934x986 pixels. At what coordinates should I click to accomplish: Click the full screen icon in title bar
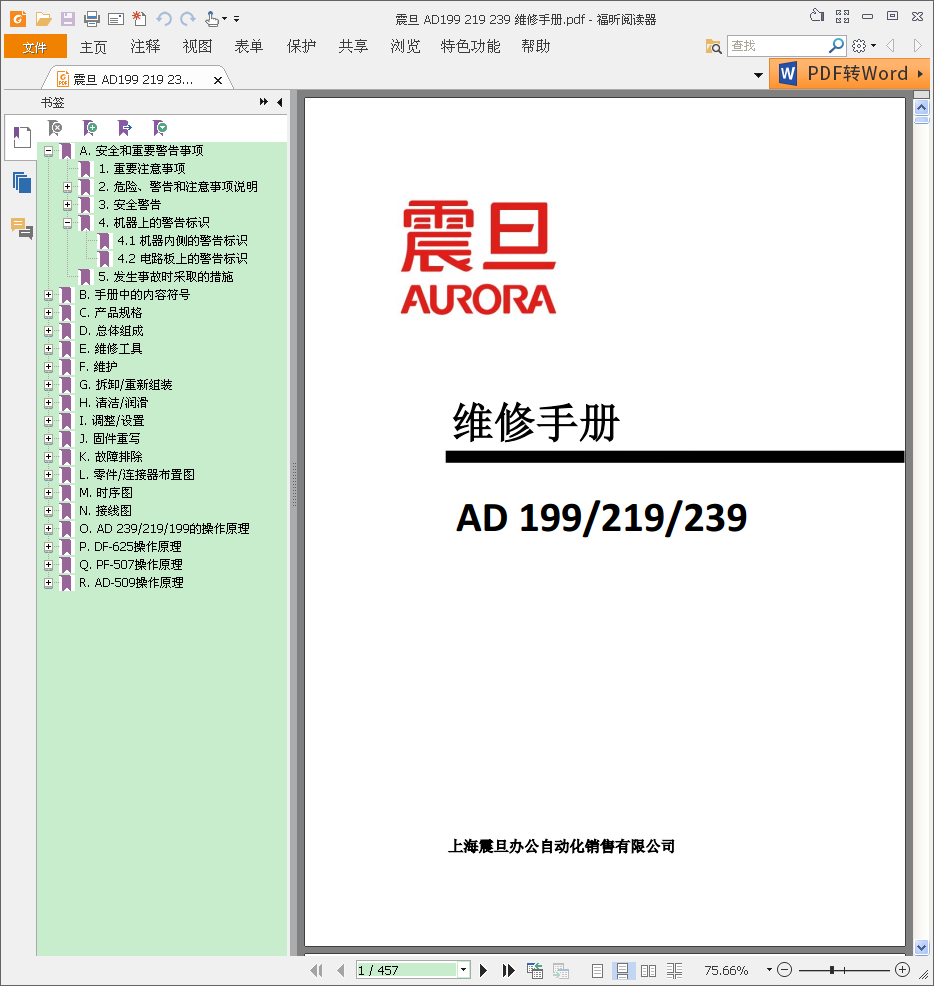click(842, 16)
